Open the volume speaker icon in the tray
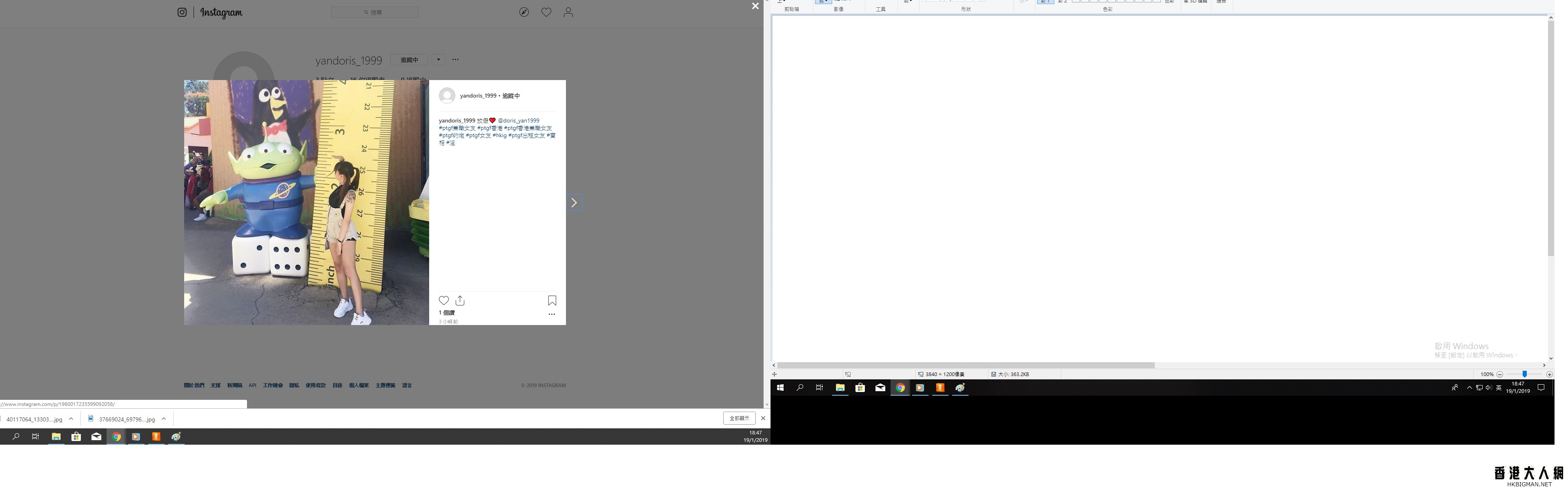 [x=1489, y=388]
